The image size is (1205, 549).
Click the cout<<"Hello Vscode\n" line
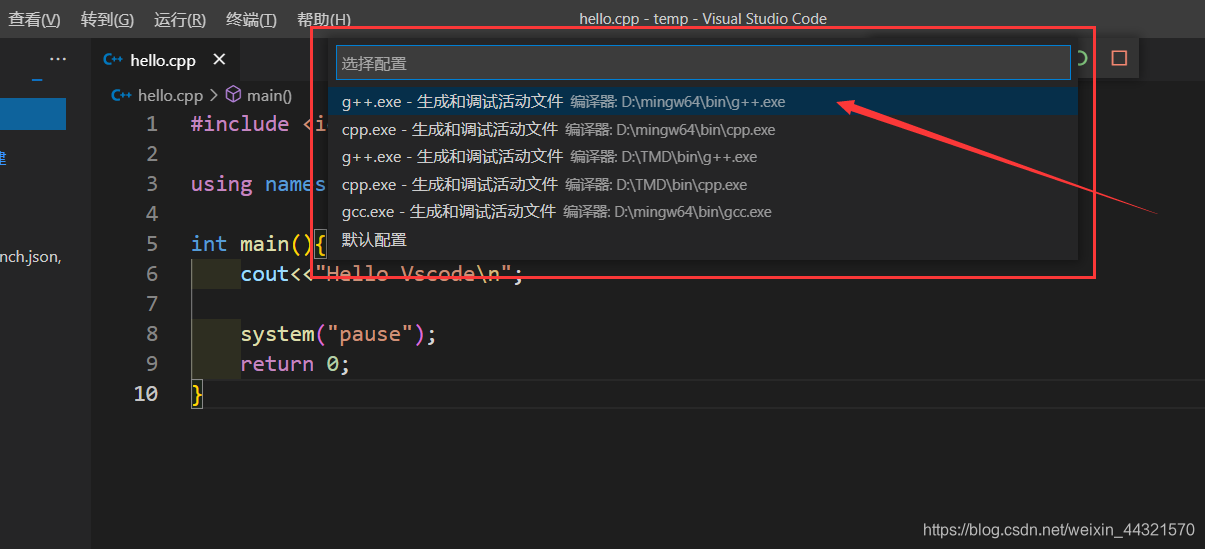tap(382, 274)
